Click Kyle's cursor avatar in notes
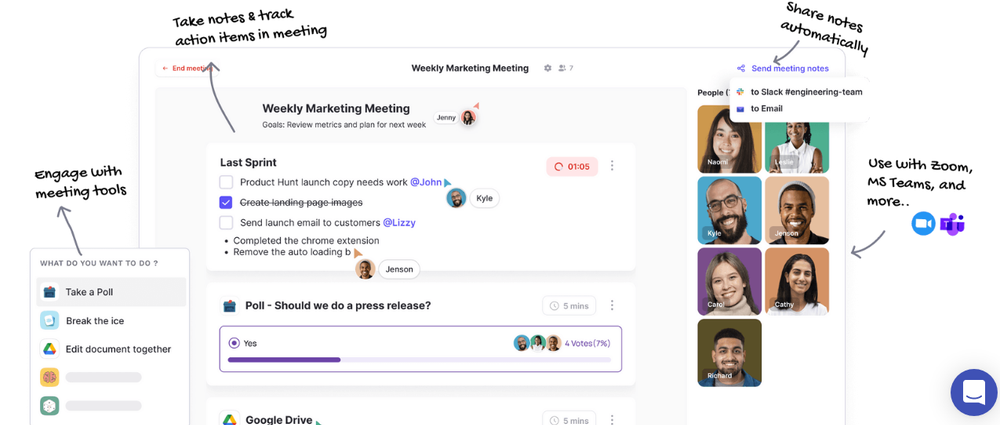This screenshot has width=1000, height=425. coord(456,198)
